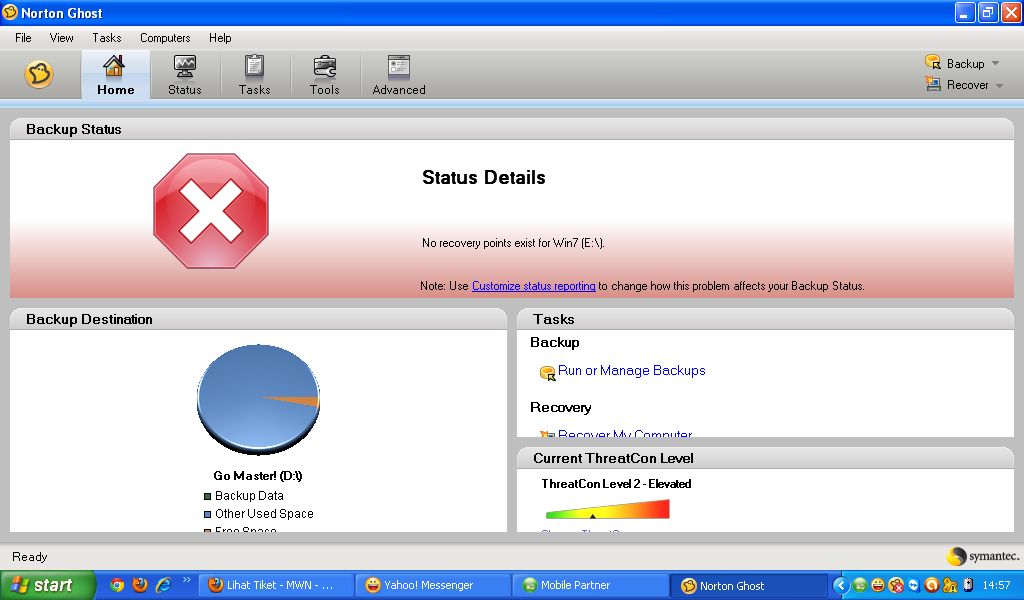Click the Other Used Space legend swatch
1024x600 pixels.
[x=208, y=514]
